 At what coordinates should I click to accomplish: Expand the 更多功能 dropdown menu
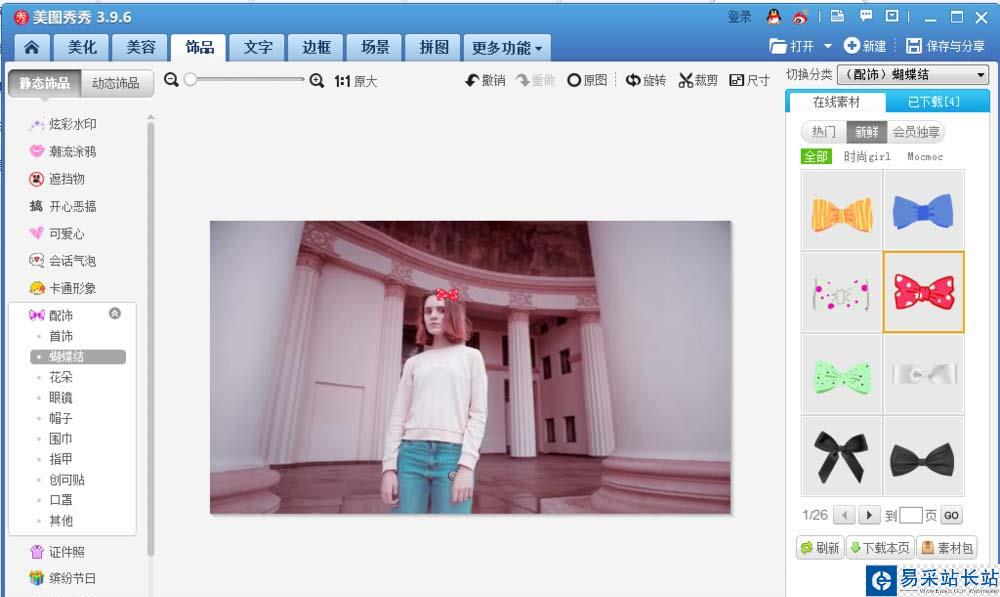(x=507, y=48)
